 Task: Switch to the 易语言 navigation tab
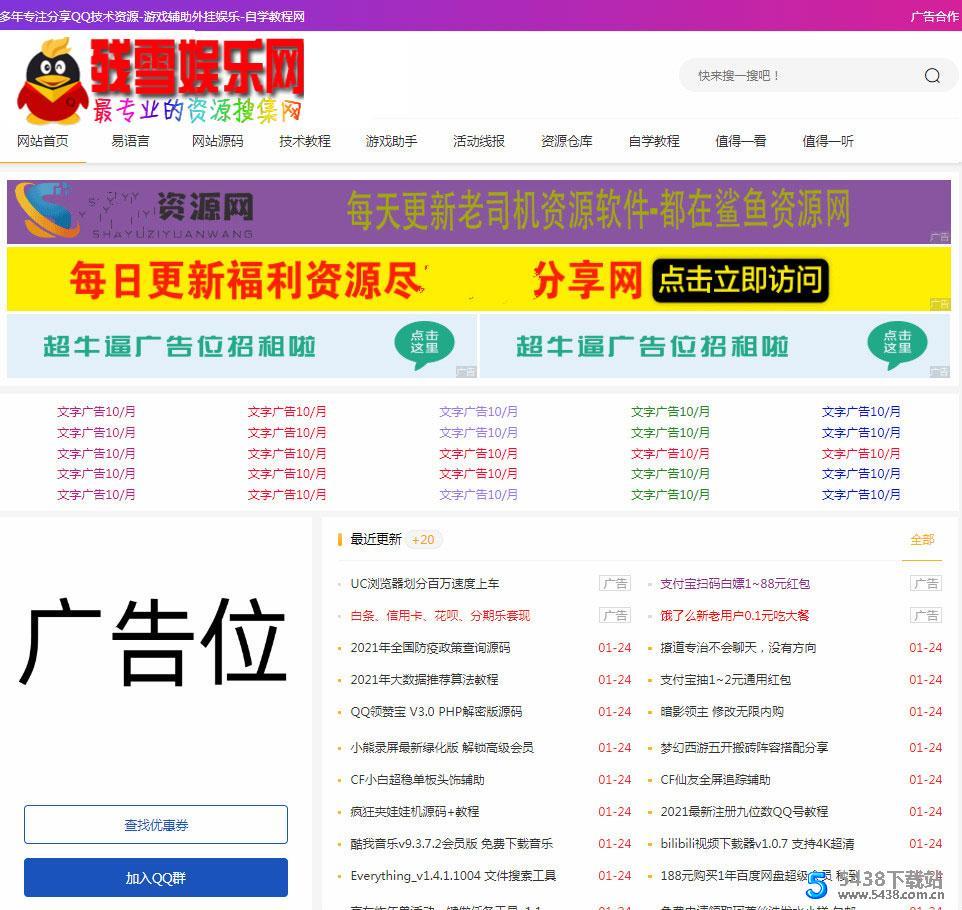(x=130, y=141)
